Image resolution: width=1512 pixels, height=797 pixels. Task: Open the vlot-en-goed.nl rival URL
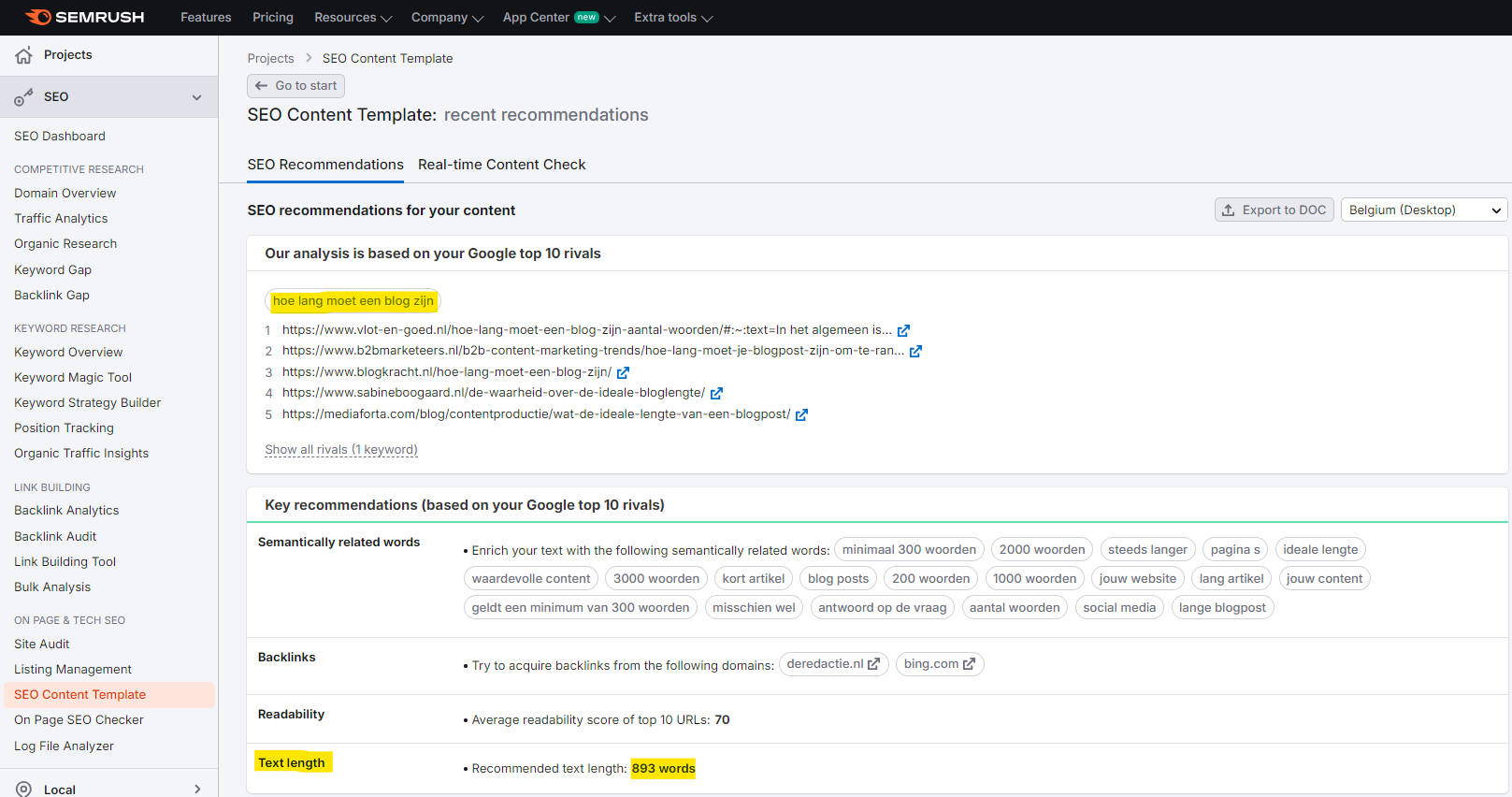(587, 330)
